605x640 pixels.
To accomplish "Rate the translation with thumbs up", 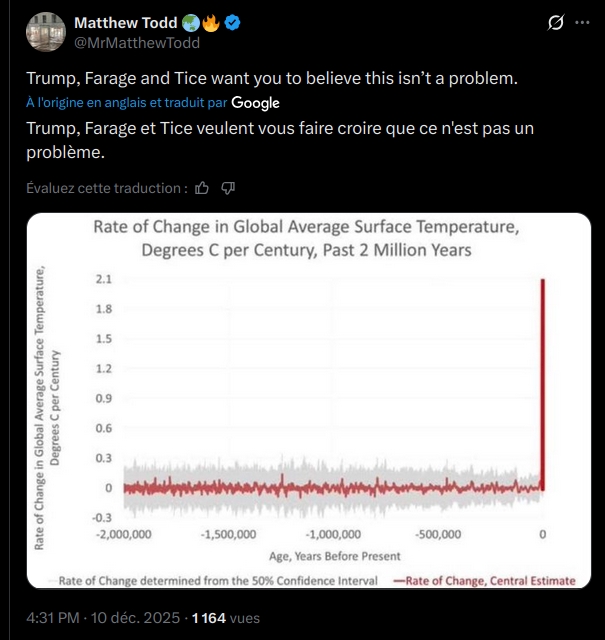I will pyautogui.click(x=203, y=187).
